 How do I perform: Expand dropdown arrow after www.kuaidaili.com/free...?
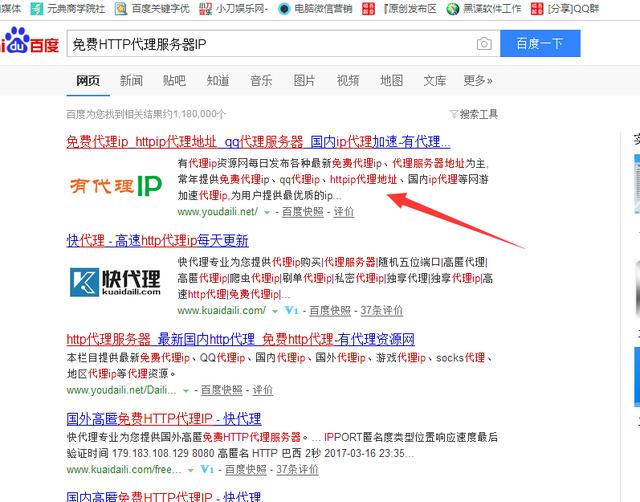(x=190, y=471)
